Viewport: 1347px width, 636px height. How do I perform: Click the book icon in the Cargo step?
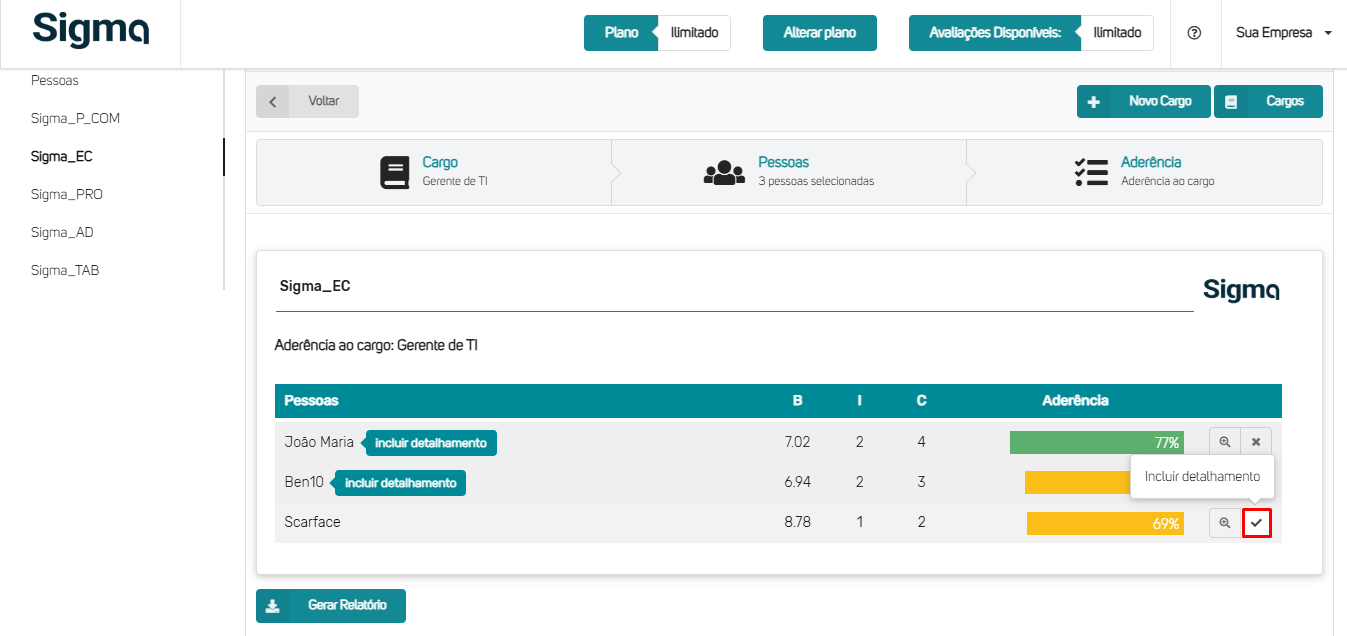tap(395, 172)
